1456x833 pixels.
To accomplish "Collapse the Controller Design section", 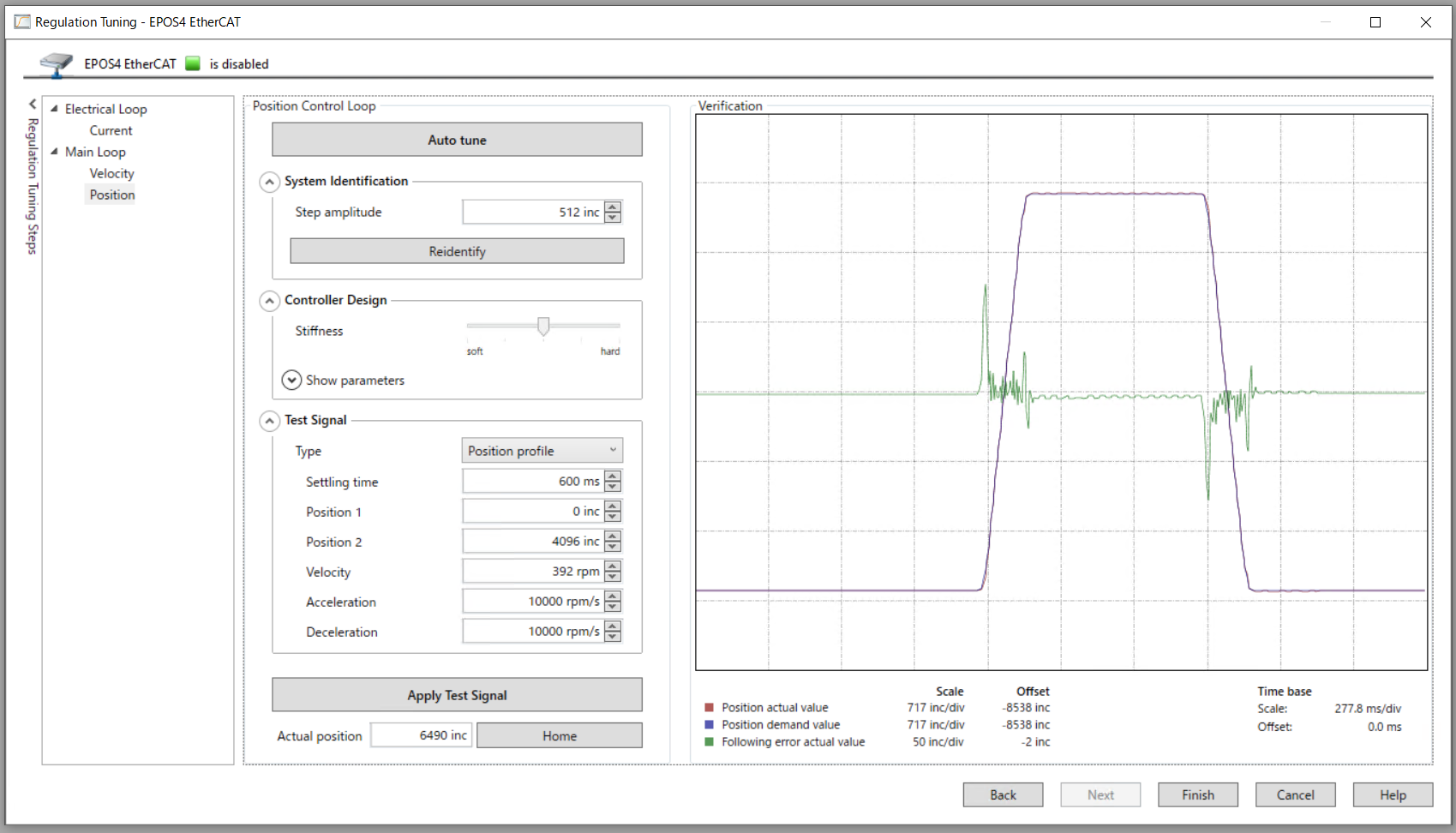I will click(x=270, y=301).
